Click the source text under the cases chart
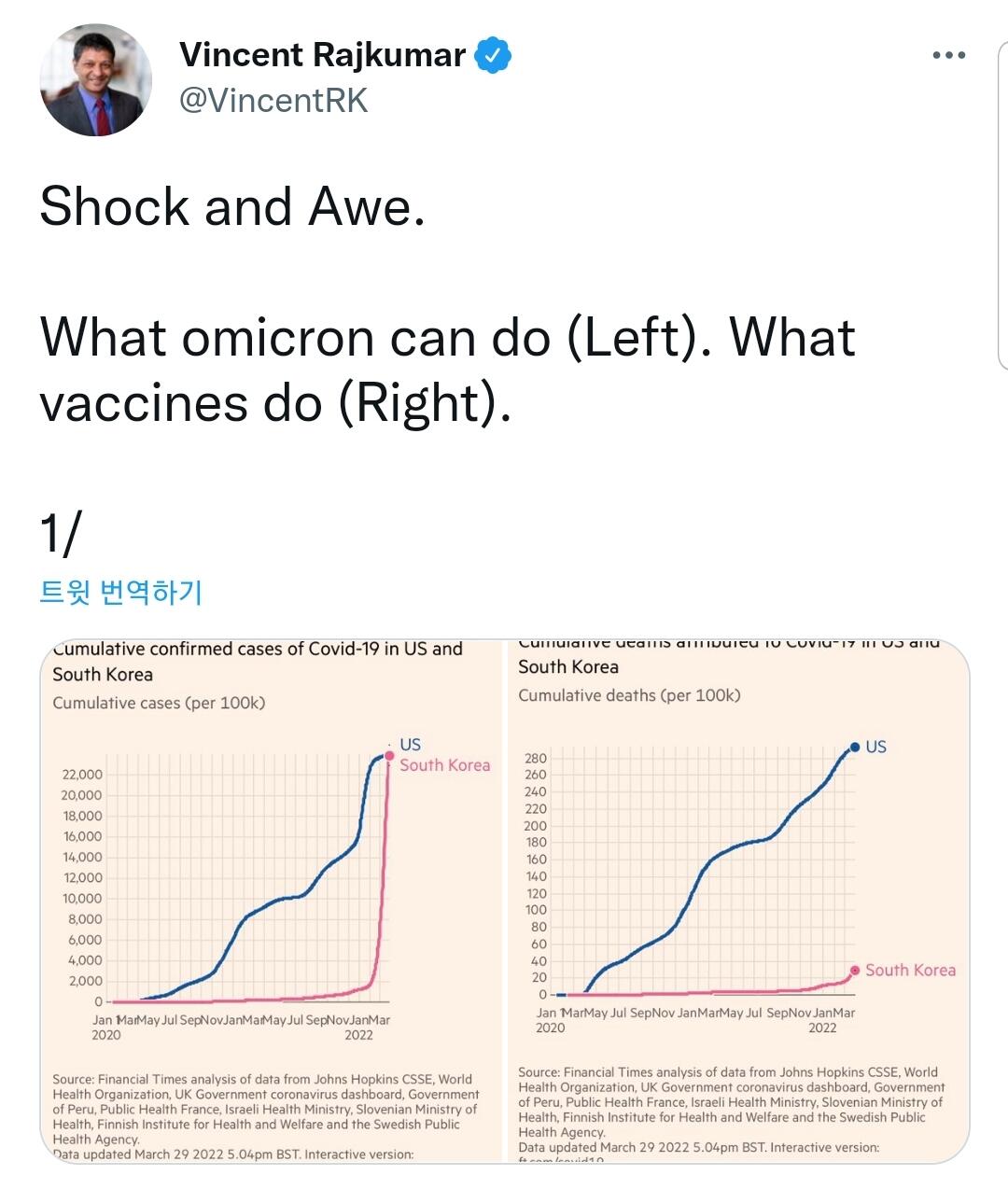The width and height of the screenshot is (1008, 1189). point(266,1109)
